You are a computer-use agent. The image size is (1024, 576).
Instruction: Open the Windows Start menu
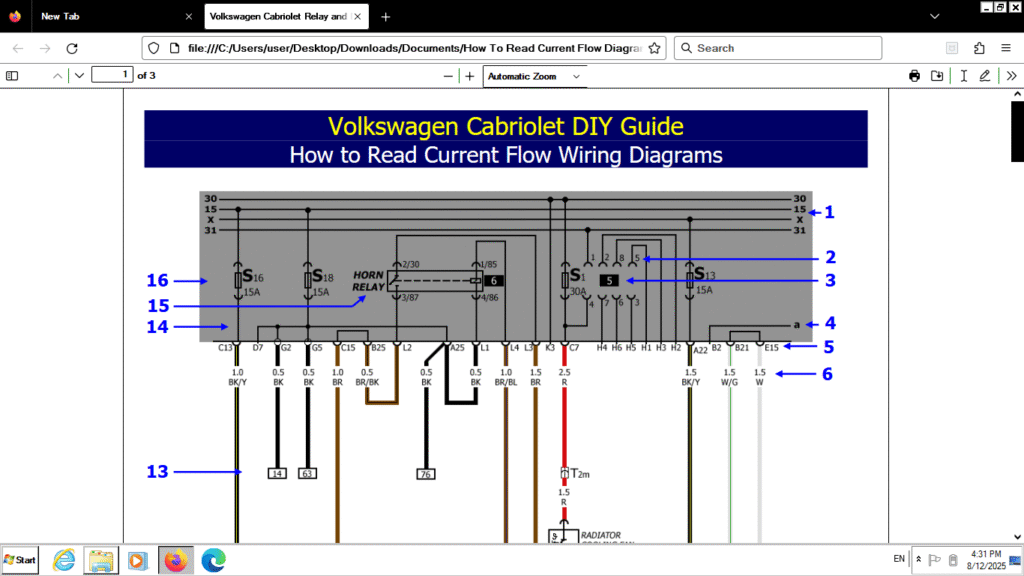pos(20,560)
